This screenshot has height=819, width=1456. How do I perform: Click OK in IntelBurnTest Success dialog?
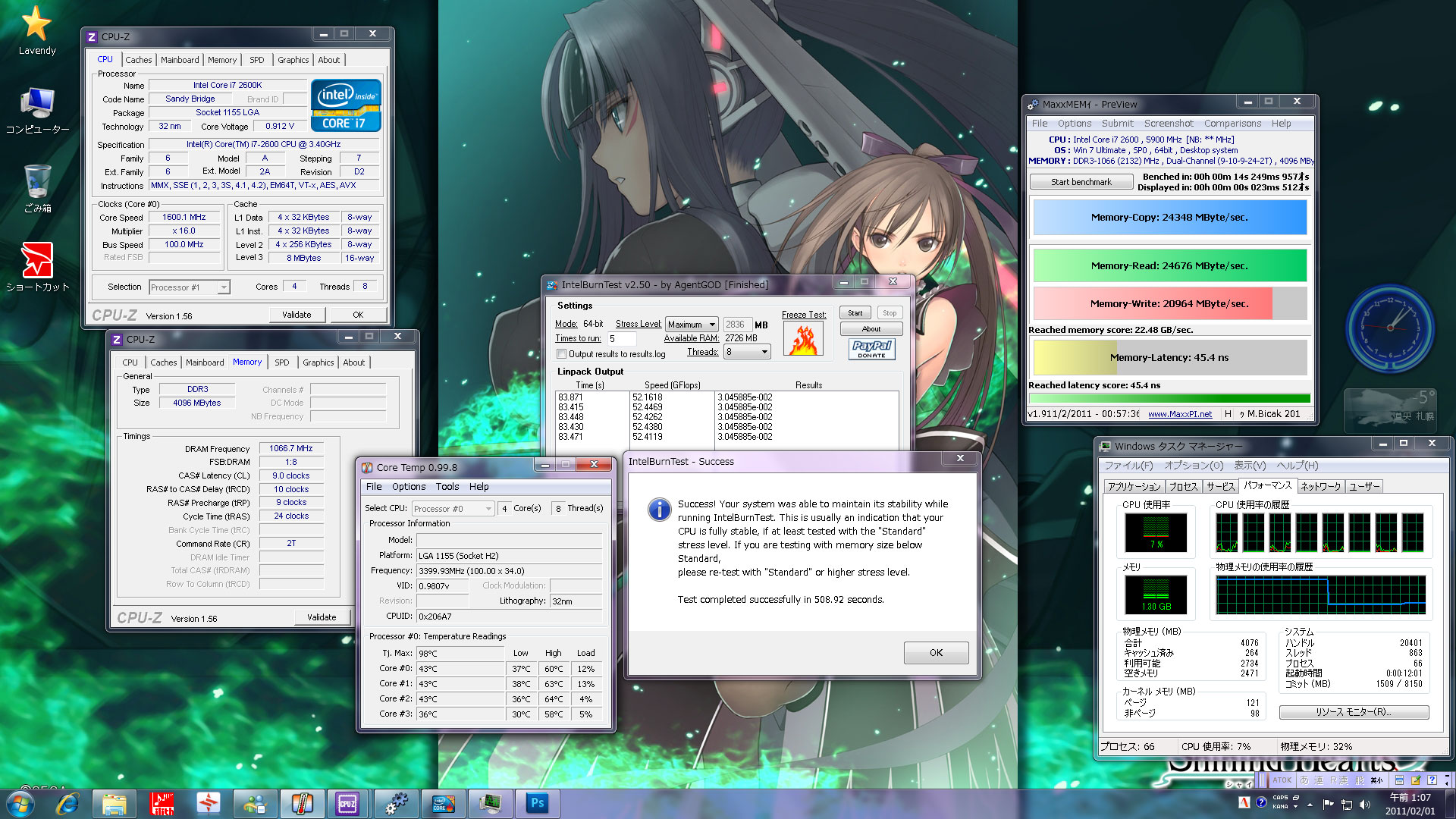(x=936, y=653)
